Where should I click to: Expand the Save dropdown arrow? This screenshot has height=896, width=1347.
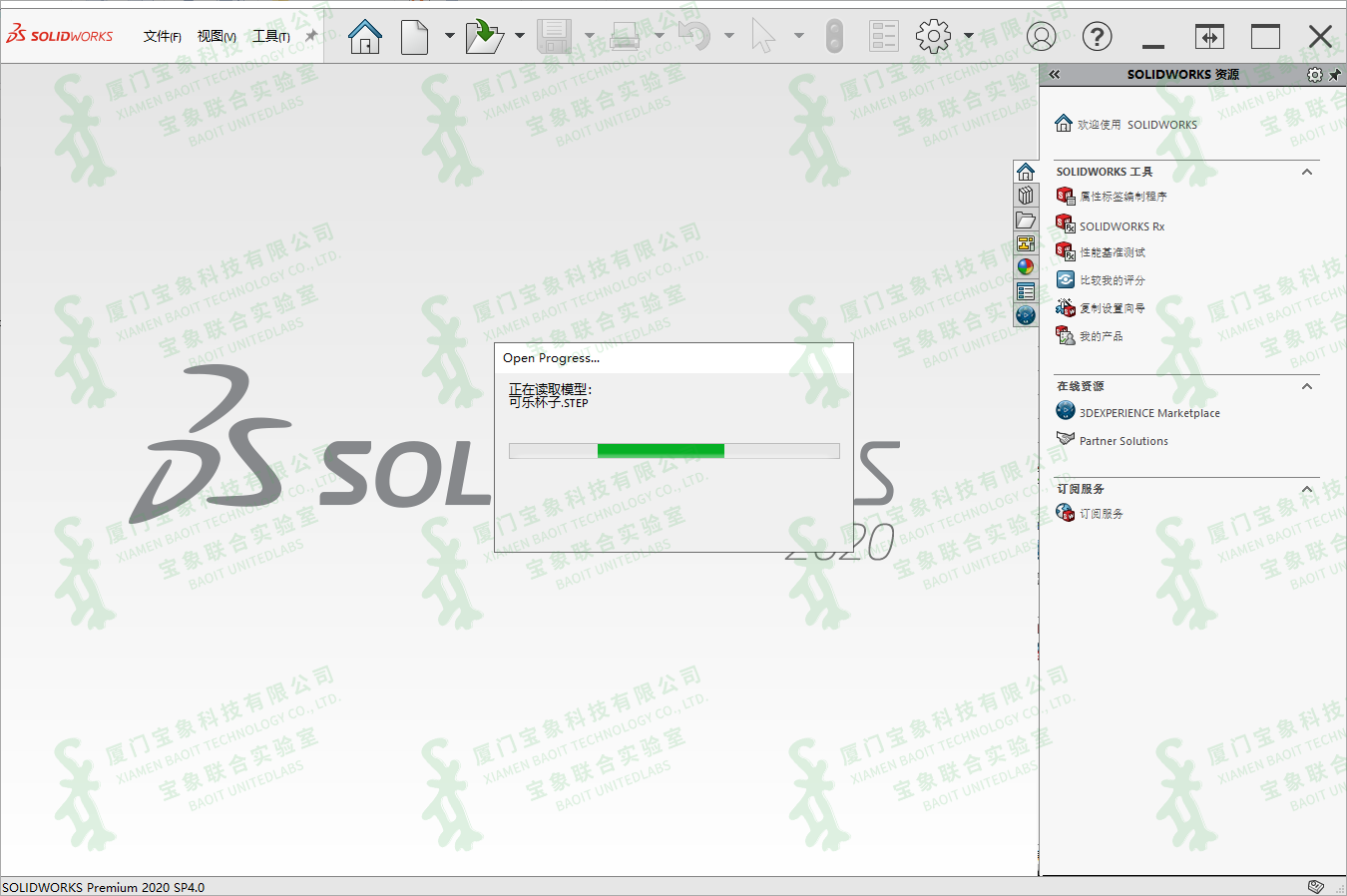coord(589,37)
